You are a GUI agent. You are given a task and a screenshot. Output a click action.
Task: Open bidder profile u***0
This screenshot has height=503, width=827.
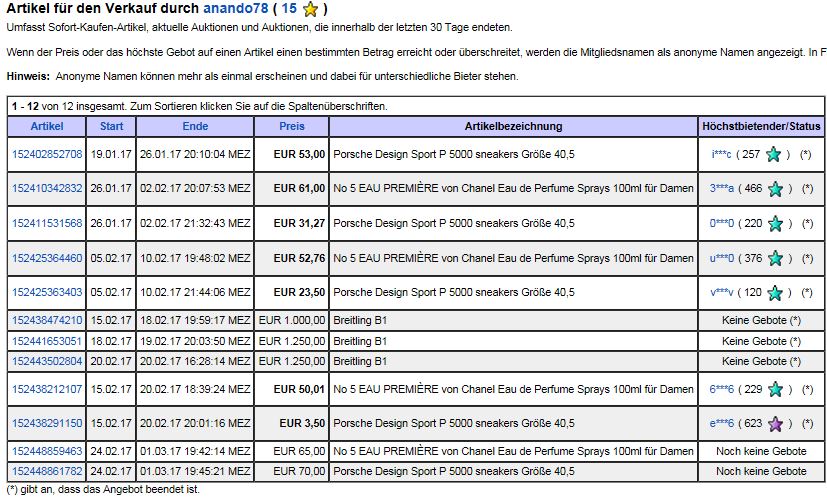pyautogui.click(x=722, y=258)
